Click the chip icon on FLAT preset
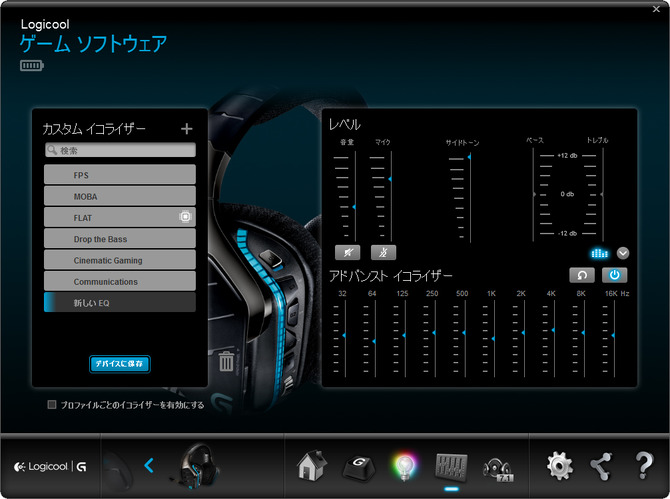The width and height of the screenshot is (670, 499). pyautogui.click(x=185, y=217)
